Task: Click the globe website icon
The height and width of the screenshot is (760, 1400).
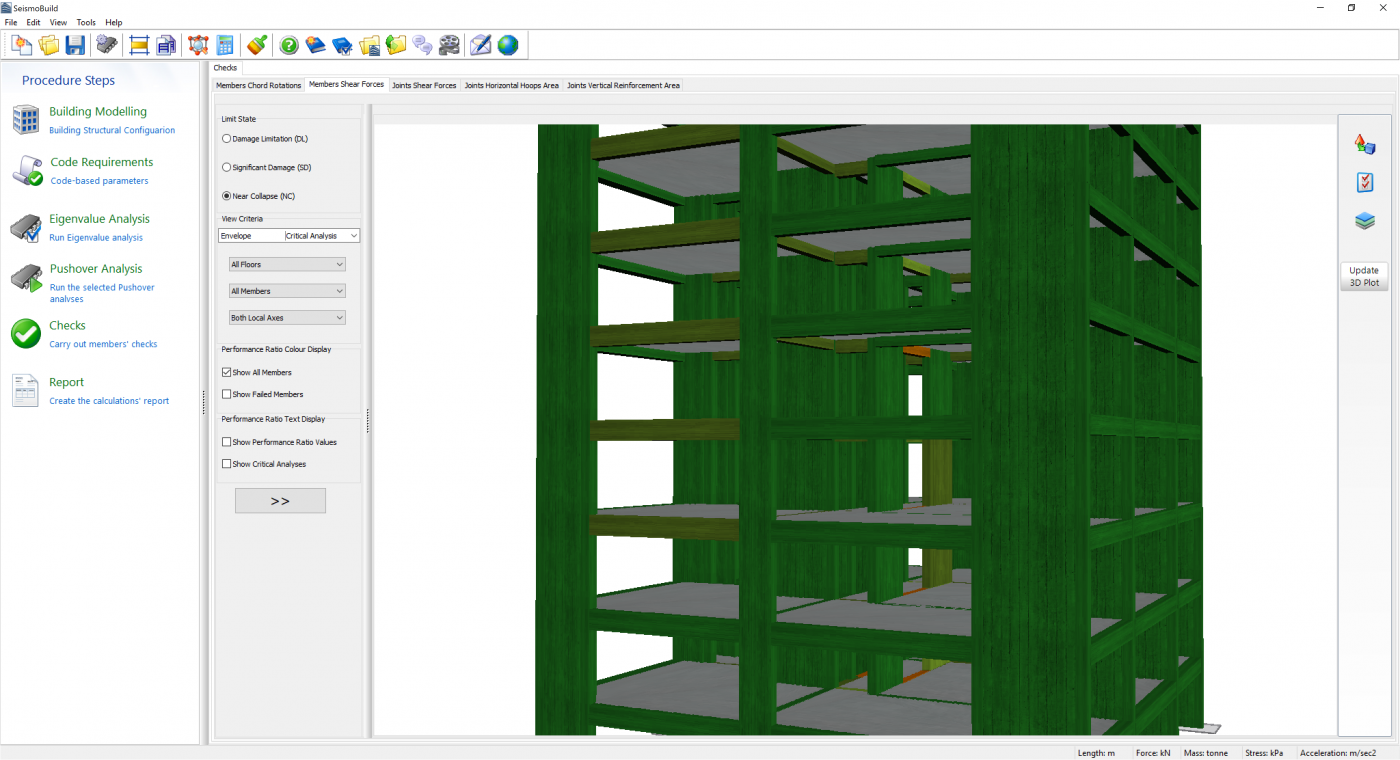Action: tap(508, 45)
